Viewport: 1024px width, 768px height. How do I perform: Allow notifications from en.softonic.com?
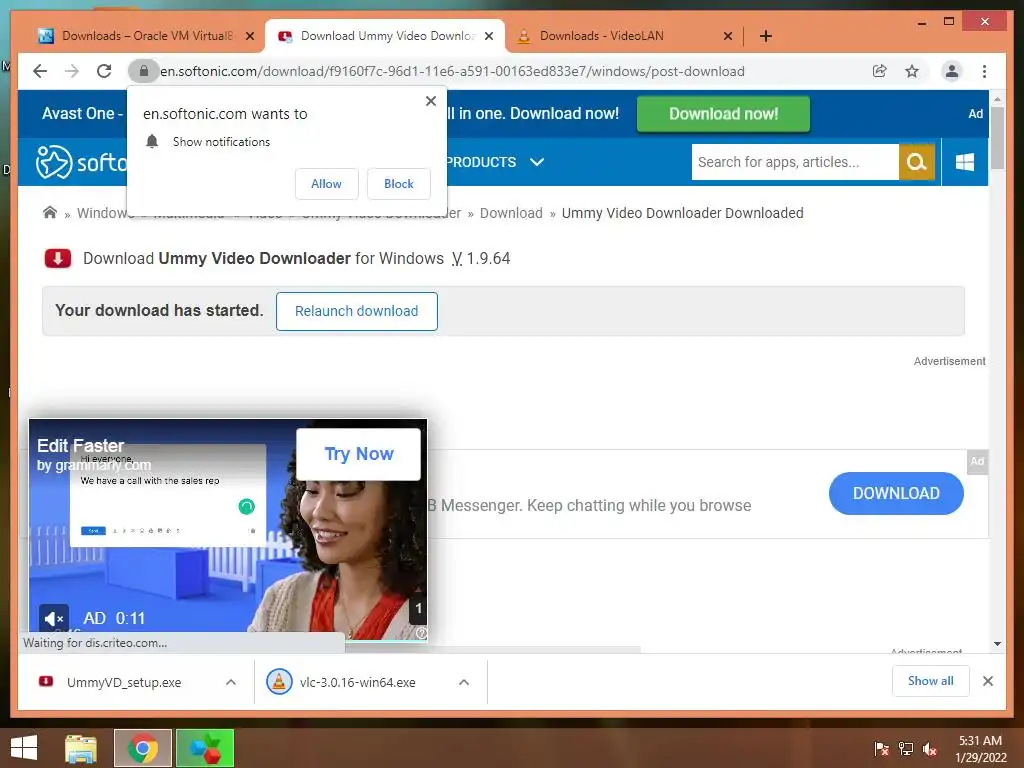click(327, 184)
